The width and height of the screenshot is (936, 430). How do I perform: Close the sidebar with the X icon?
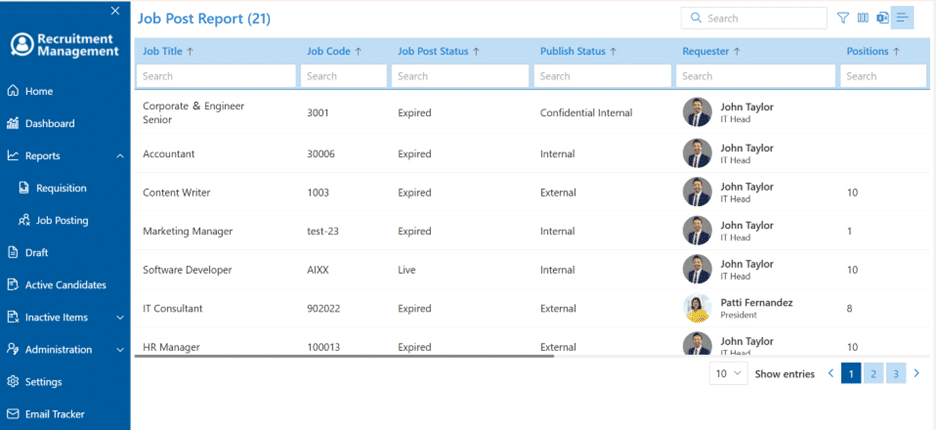coord(115,12)
